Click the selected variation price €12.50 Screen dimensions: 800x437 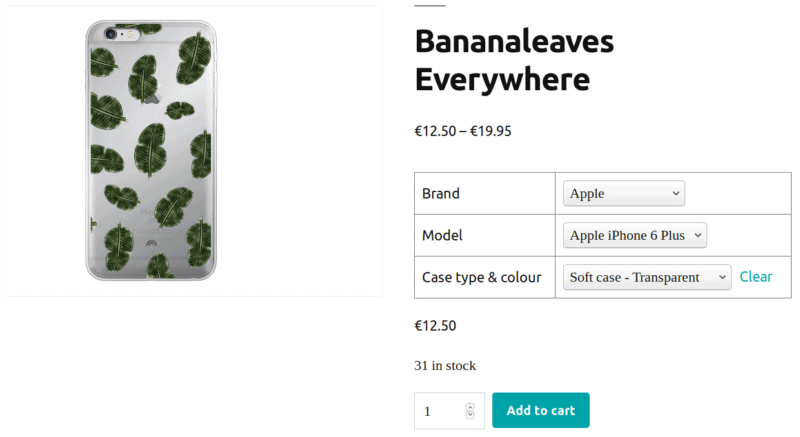coord(435,326)
